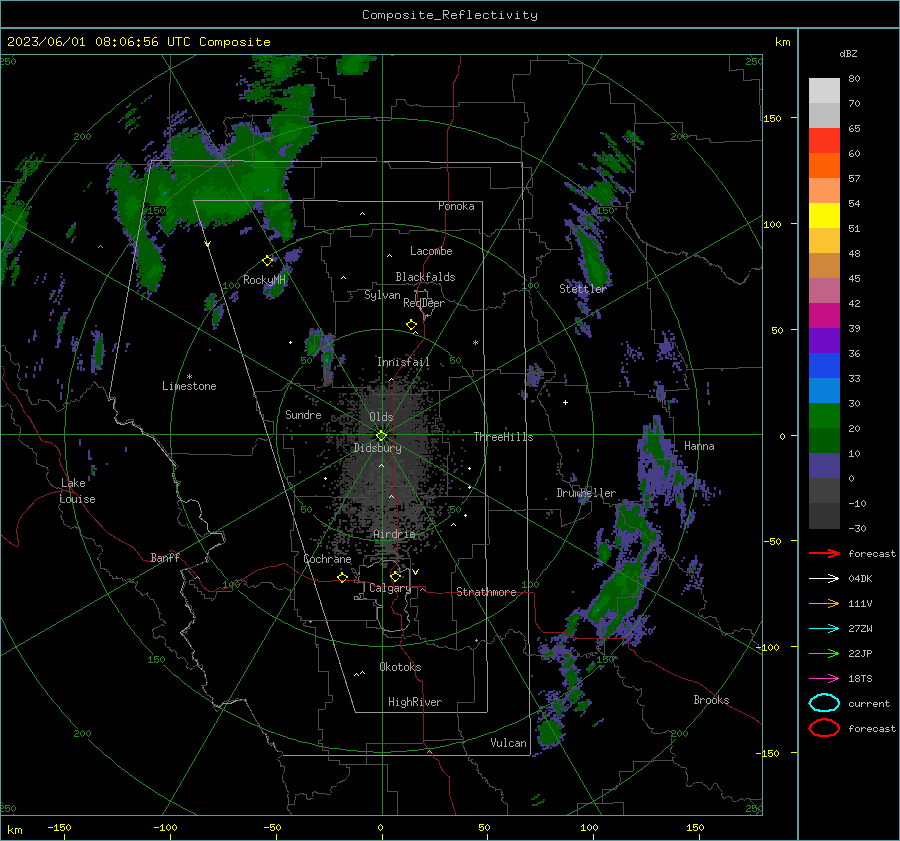Click the Sundre town label

303,415
